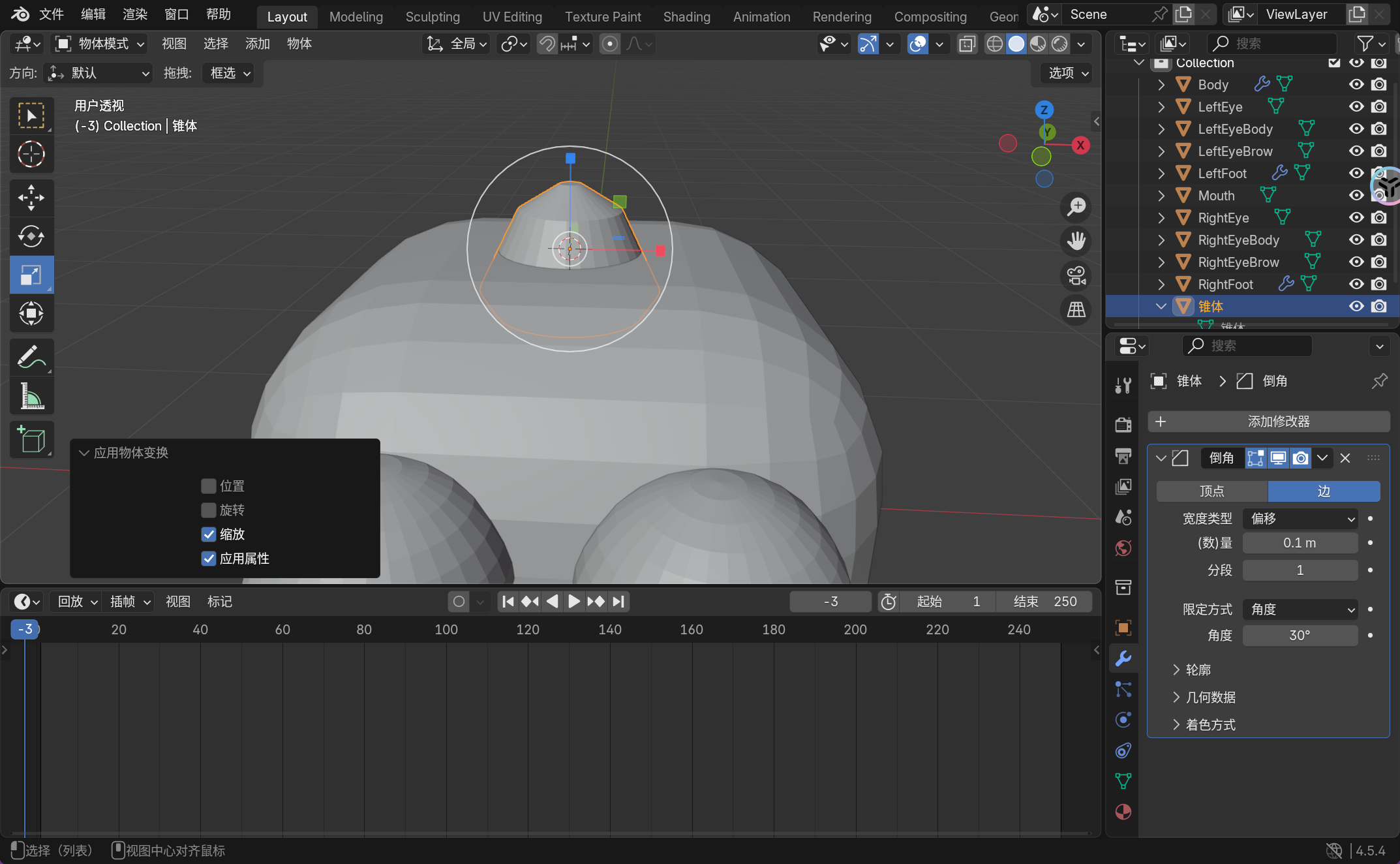
Task: Select the Measure ruler tool
Action: 31,396
